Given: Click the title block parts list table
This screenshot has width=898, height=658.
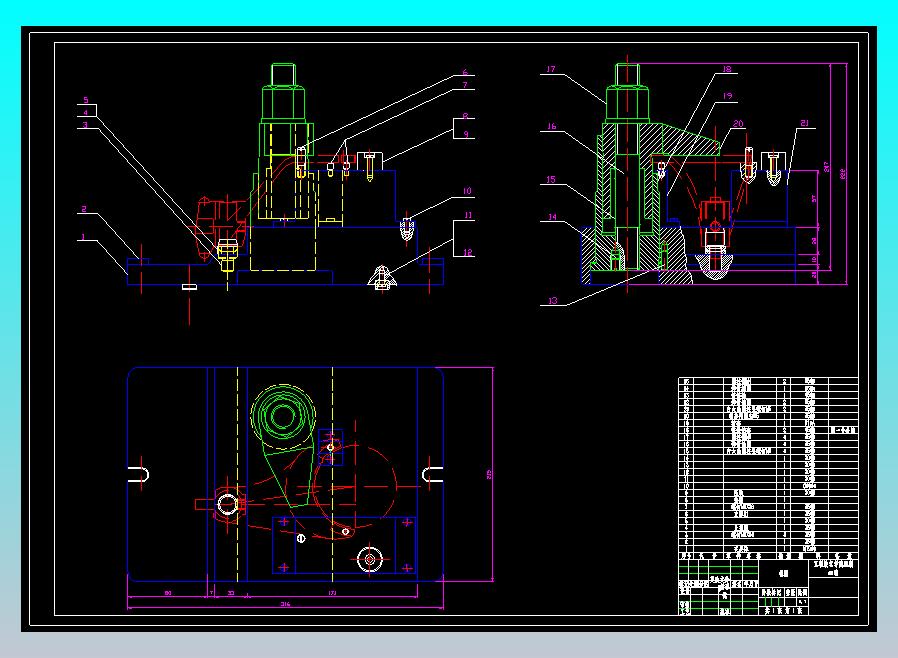Looking at the screenshot, I should coord(768,468).
